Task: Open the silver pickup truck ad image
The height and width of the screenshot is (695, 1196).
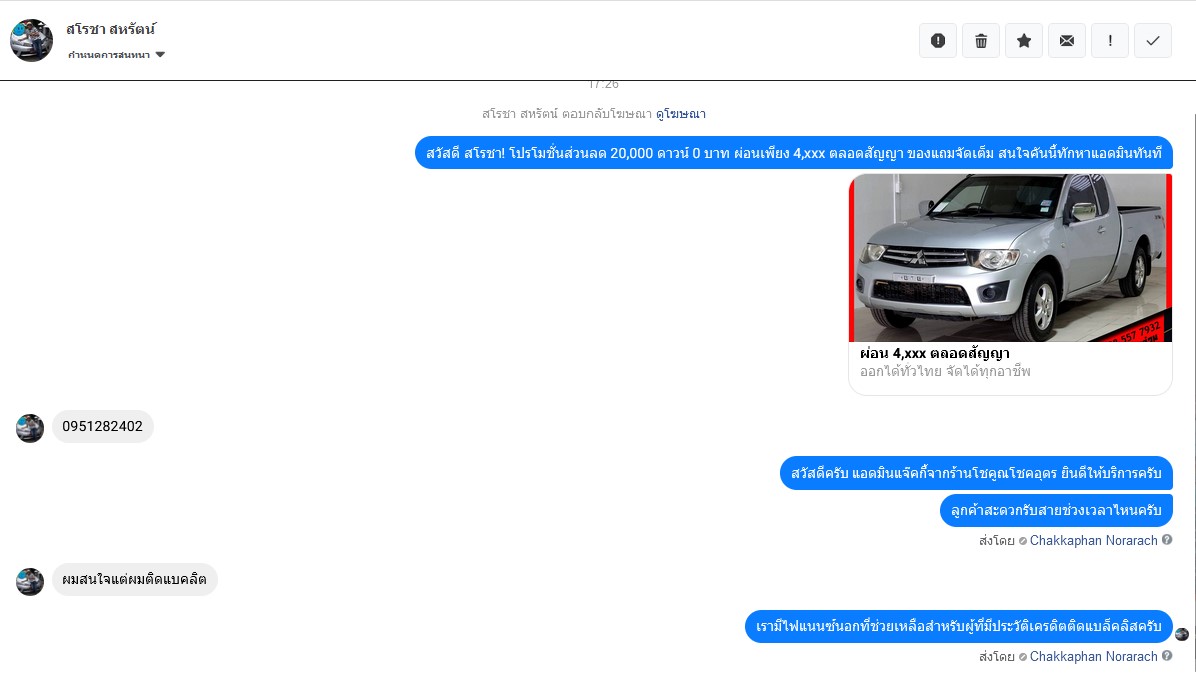Action: (x=1010, y=258)
